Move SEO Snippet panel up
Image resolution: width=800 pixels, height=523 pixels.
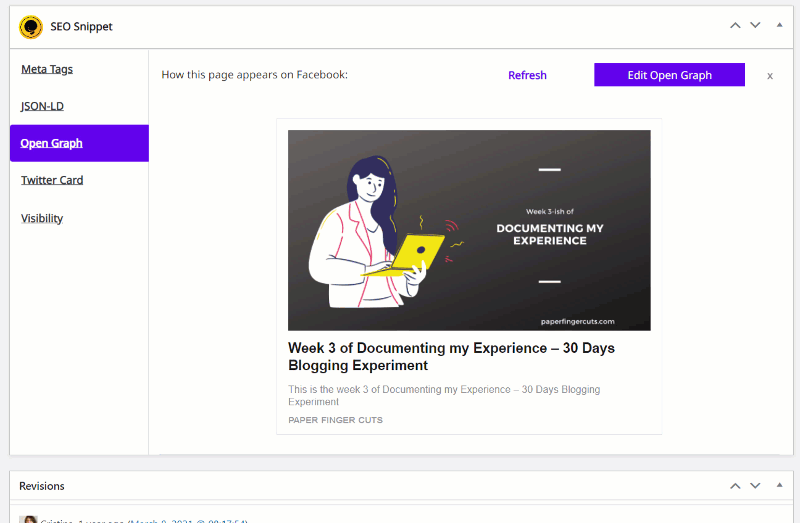pos(735,25)
